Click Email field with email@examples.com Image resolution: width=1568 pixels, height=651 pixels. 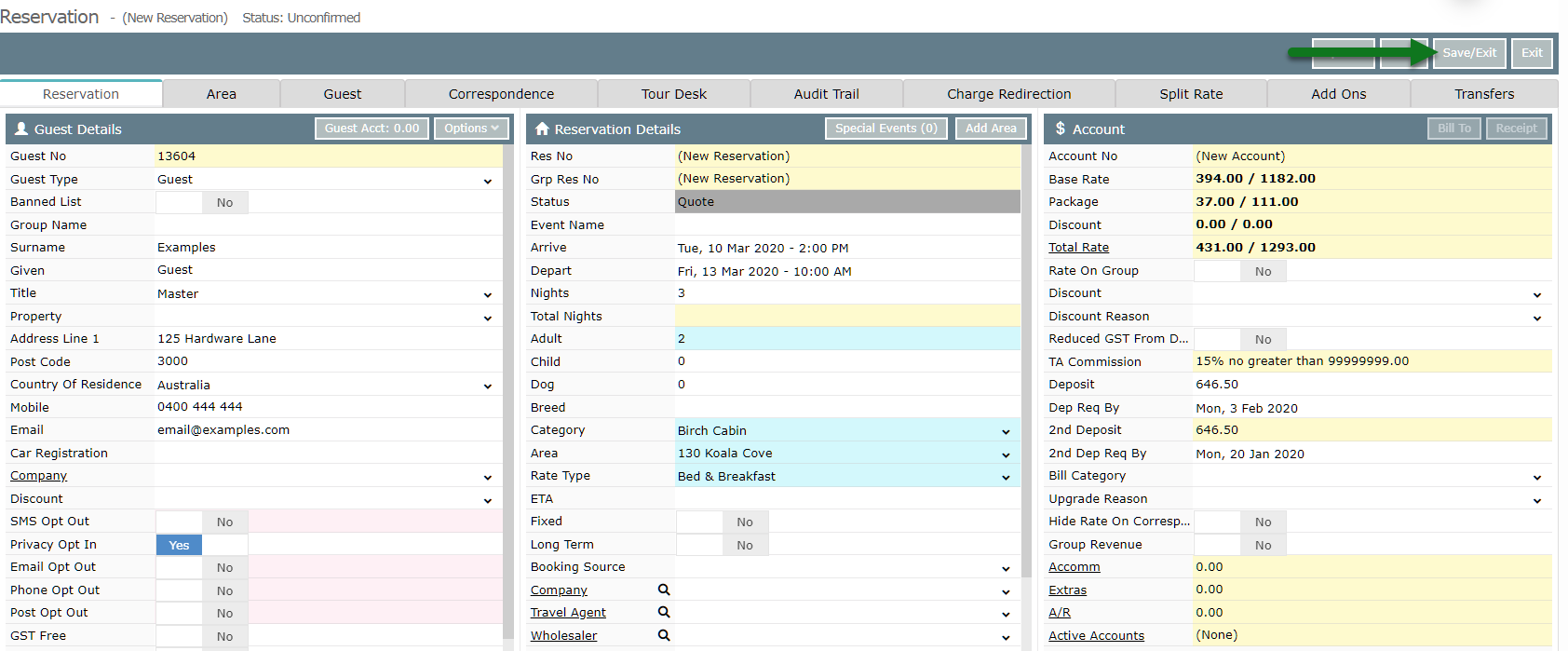pos(328,430)
